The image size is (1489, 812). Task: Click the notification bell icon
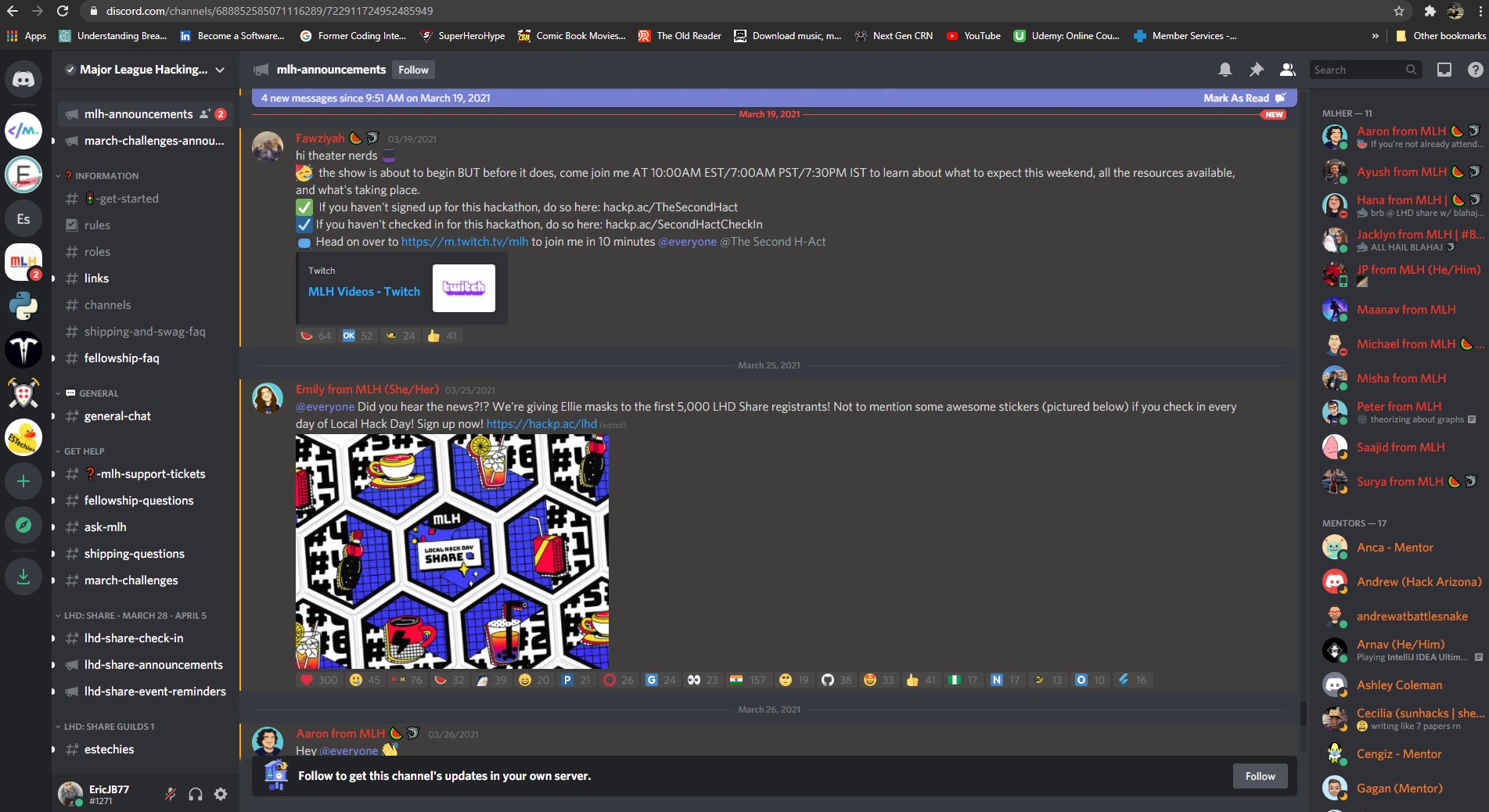(x=1225, y=70)
